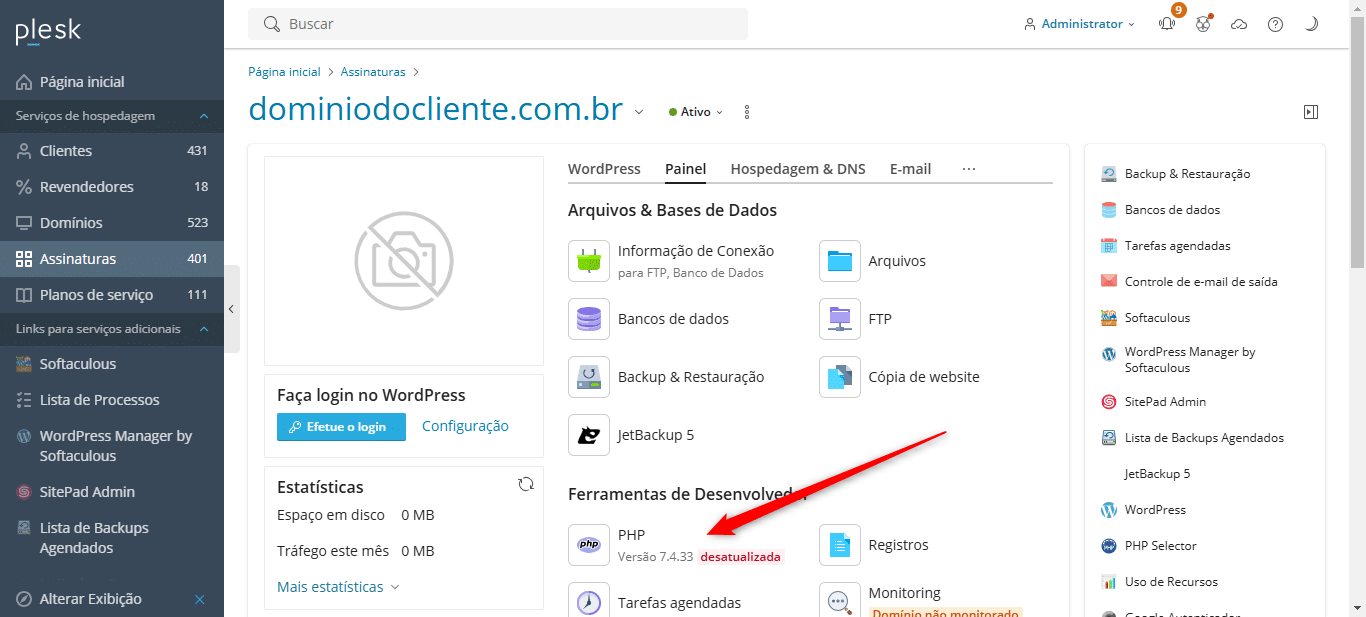Open the domain name dropdown chevron

pos(639,112)
